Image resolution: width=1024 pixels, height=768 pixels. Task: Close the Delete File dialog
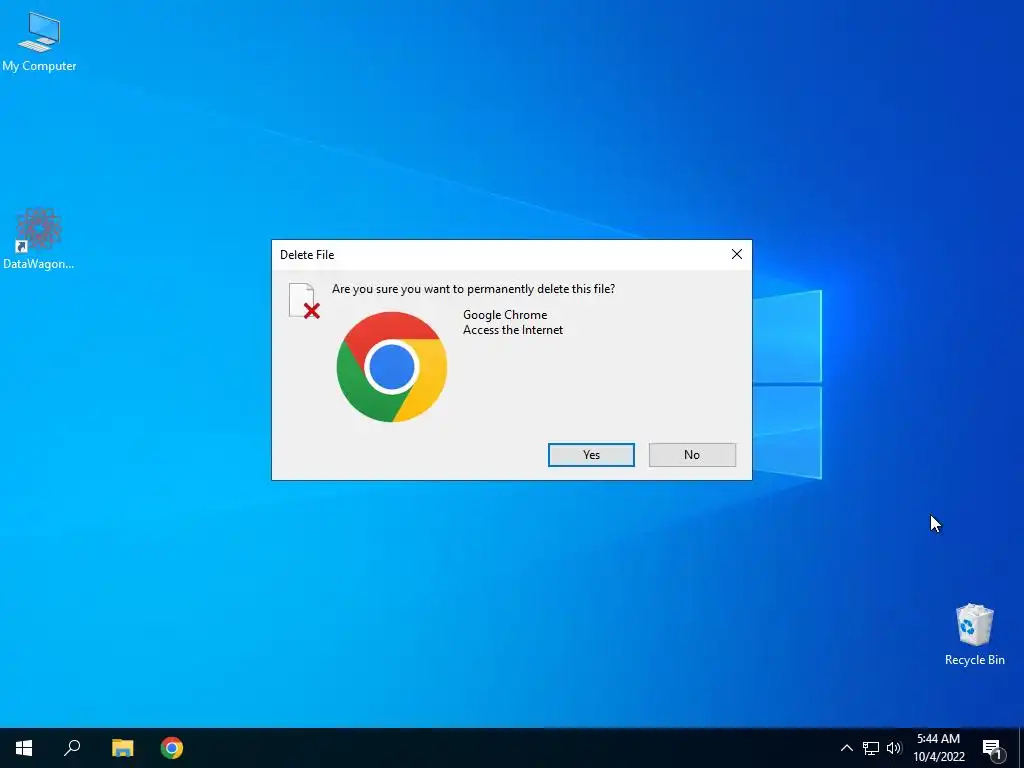click(x=737, y=254)
